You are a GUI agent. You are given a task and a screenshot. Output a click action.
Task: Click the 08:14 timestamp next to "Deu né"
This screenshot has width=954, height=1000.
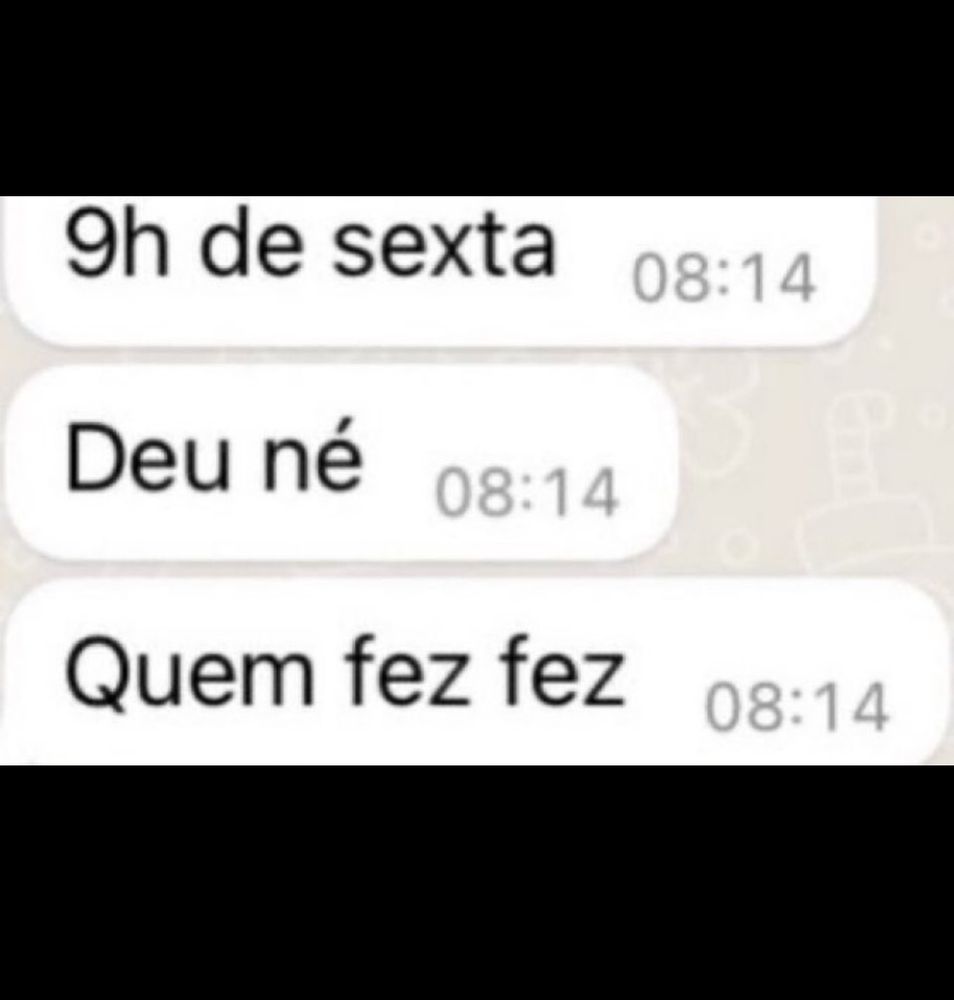[527, 492]
